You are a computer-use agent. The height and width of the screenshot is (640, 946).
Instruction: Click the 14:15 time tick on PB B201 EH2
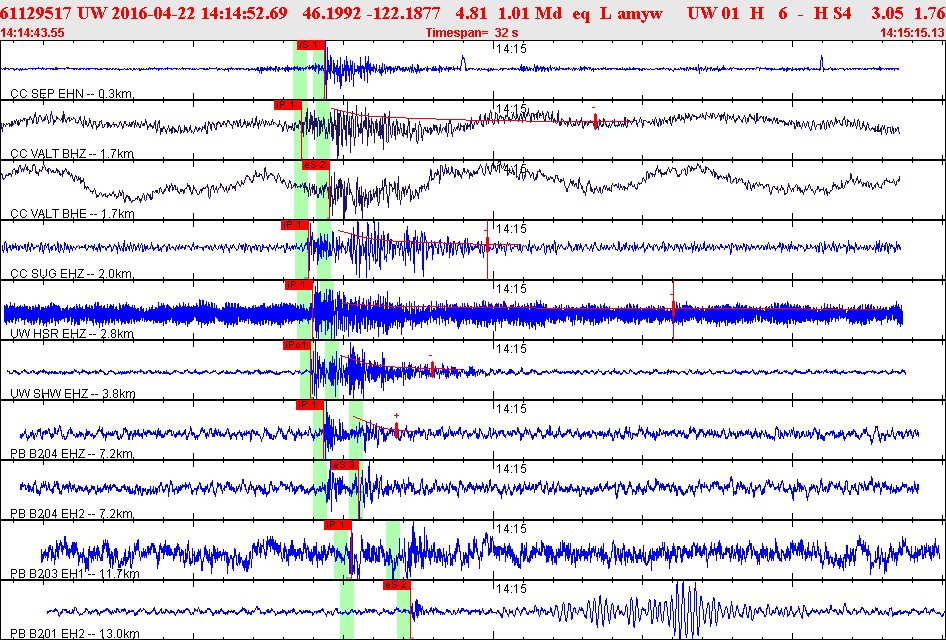[511, 589]
